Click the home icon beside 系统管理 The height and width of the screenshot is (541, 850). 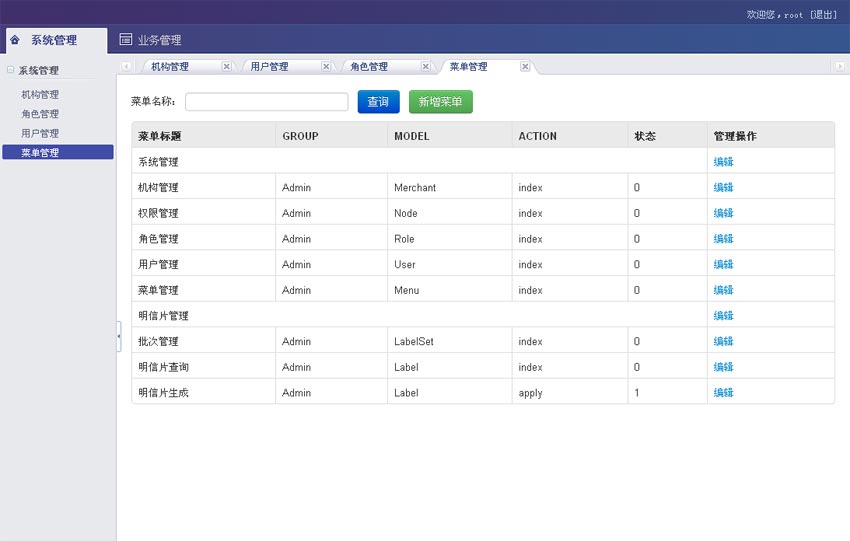pos(15,40)
